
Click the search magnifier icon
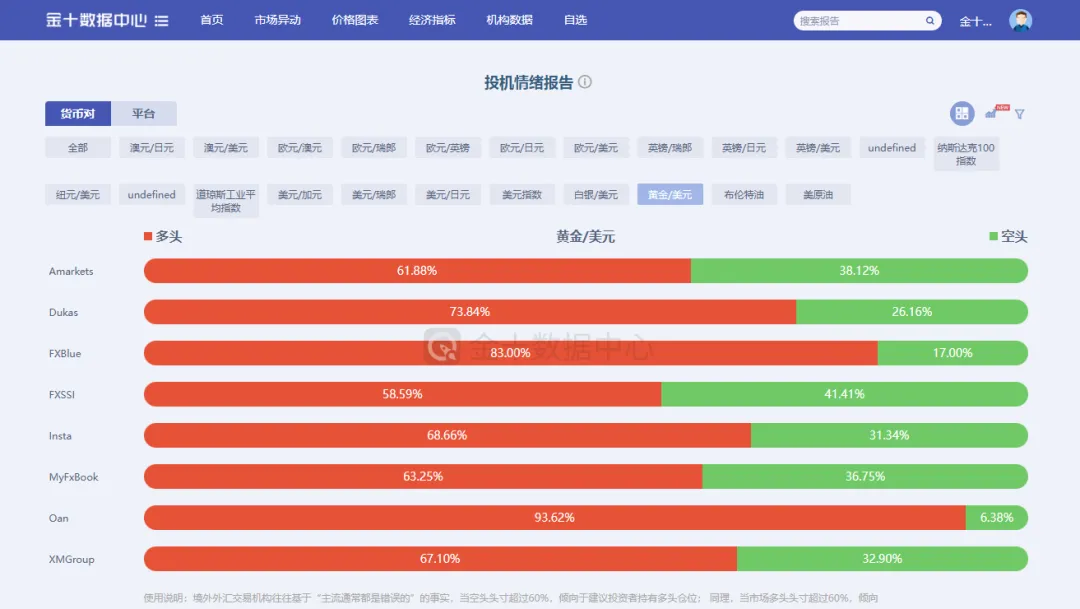point(930,21)
